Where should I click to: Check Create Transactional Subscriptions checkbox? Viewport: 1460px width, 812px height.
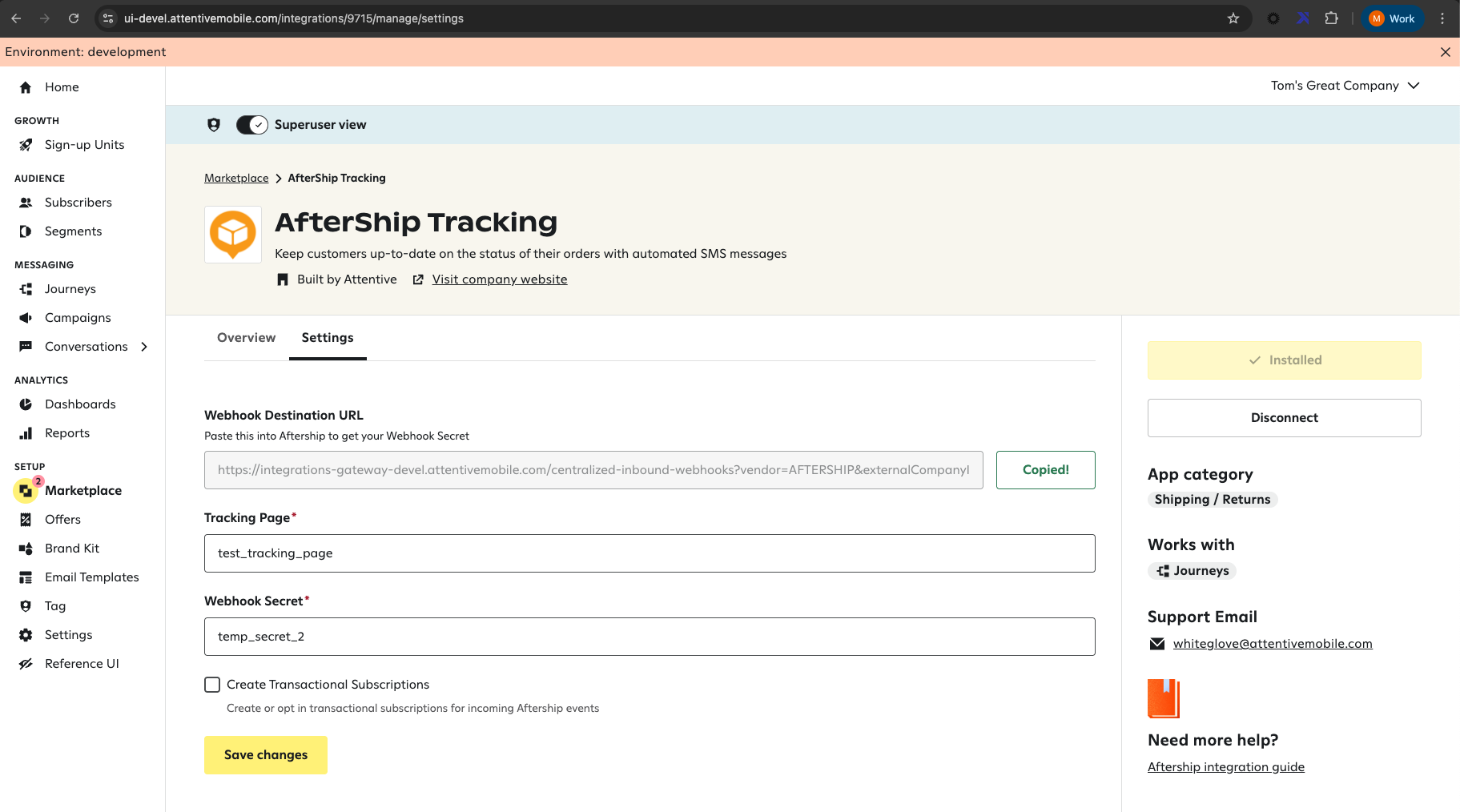click(212, 685)
